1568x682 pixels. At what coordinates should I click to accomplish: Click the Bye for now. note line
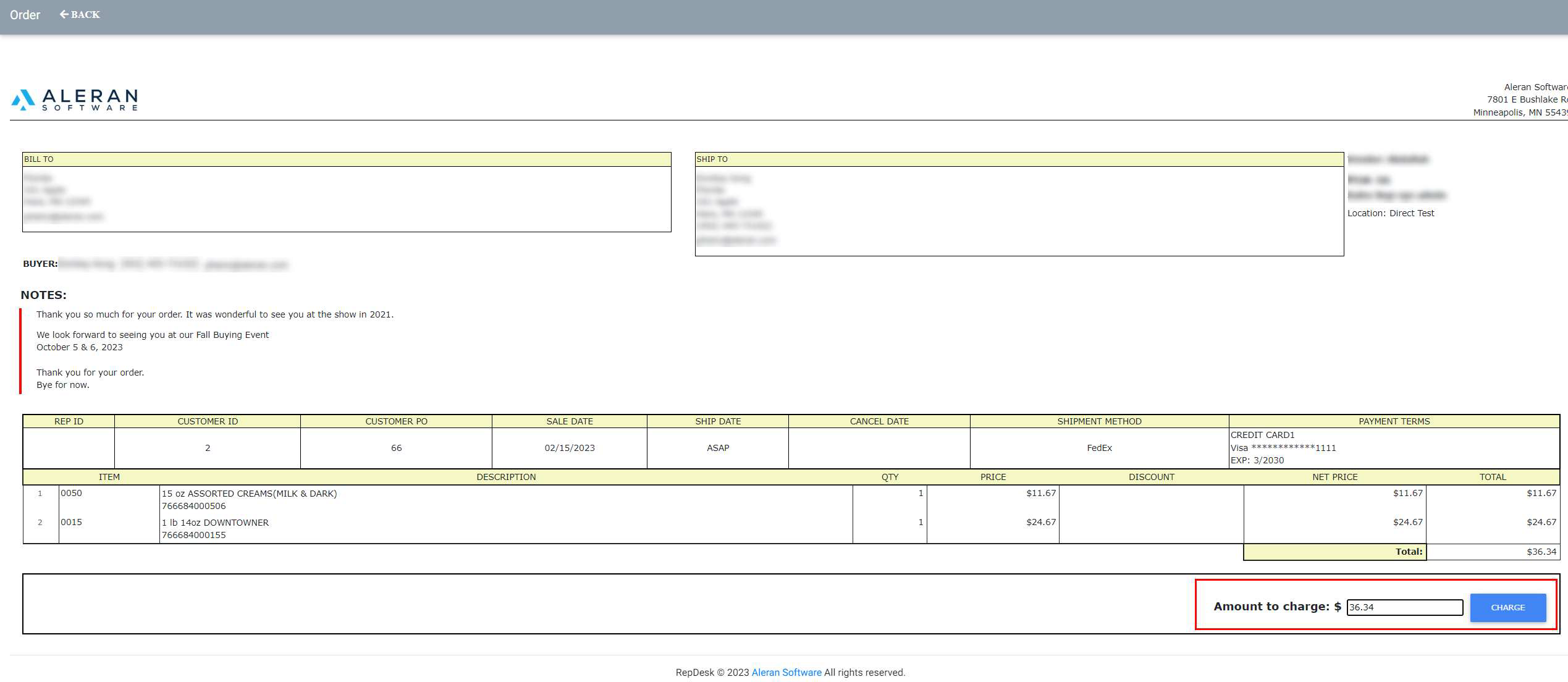63,385
